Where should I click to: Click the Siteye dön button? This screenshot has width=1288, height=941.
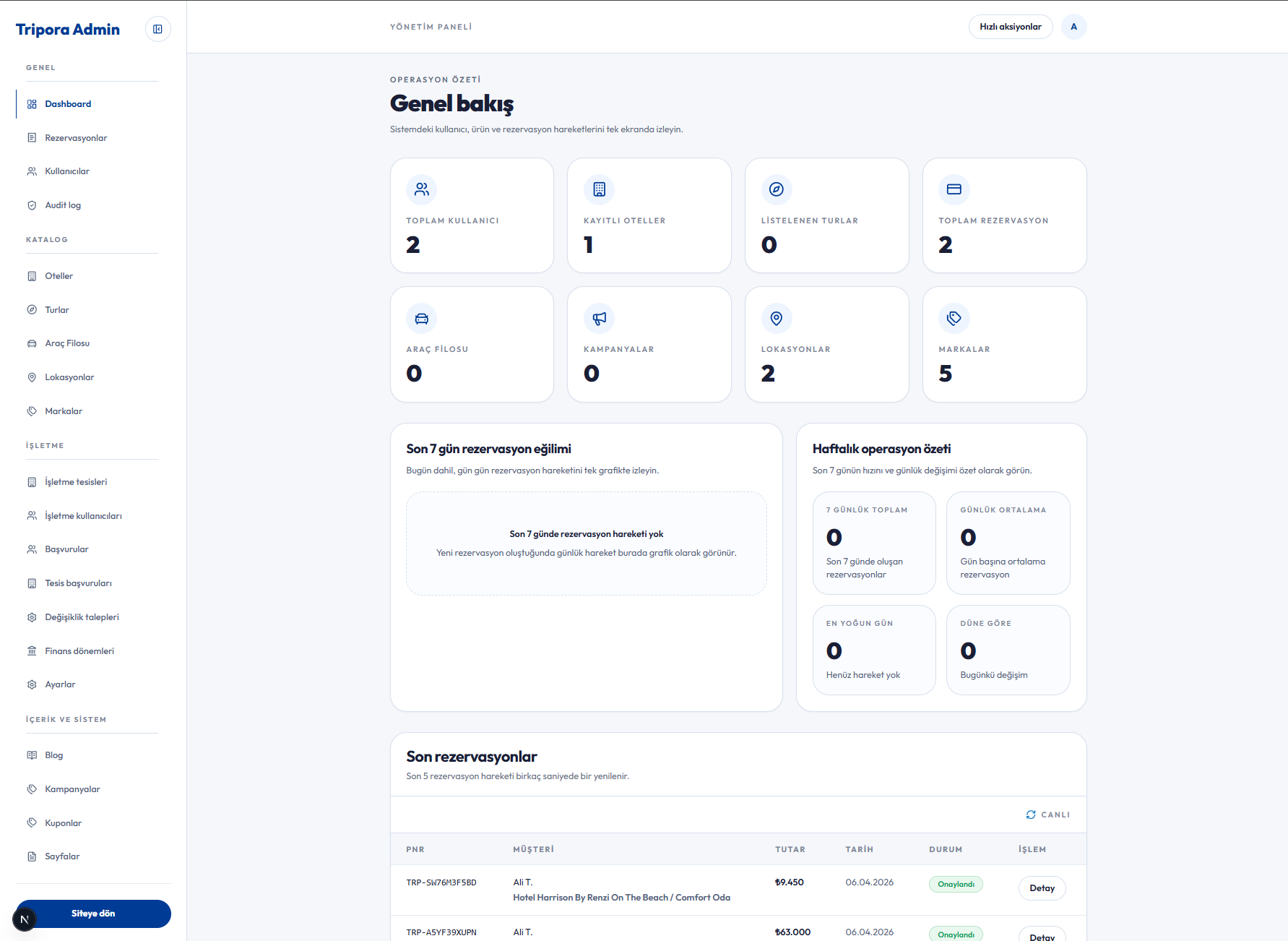[x=93, y=914]
